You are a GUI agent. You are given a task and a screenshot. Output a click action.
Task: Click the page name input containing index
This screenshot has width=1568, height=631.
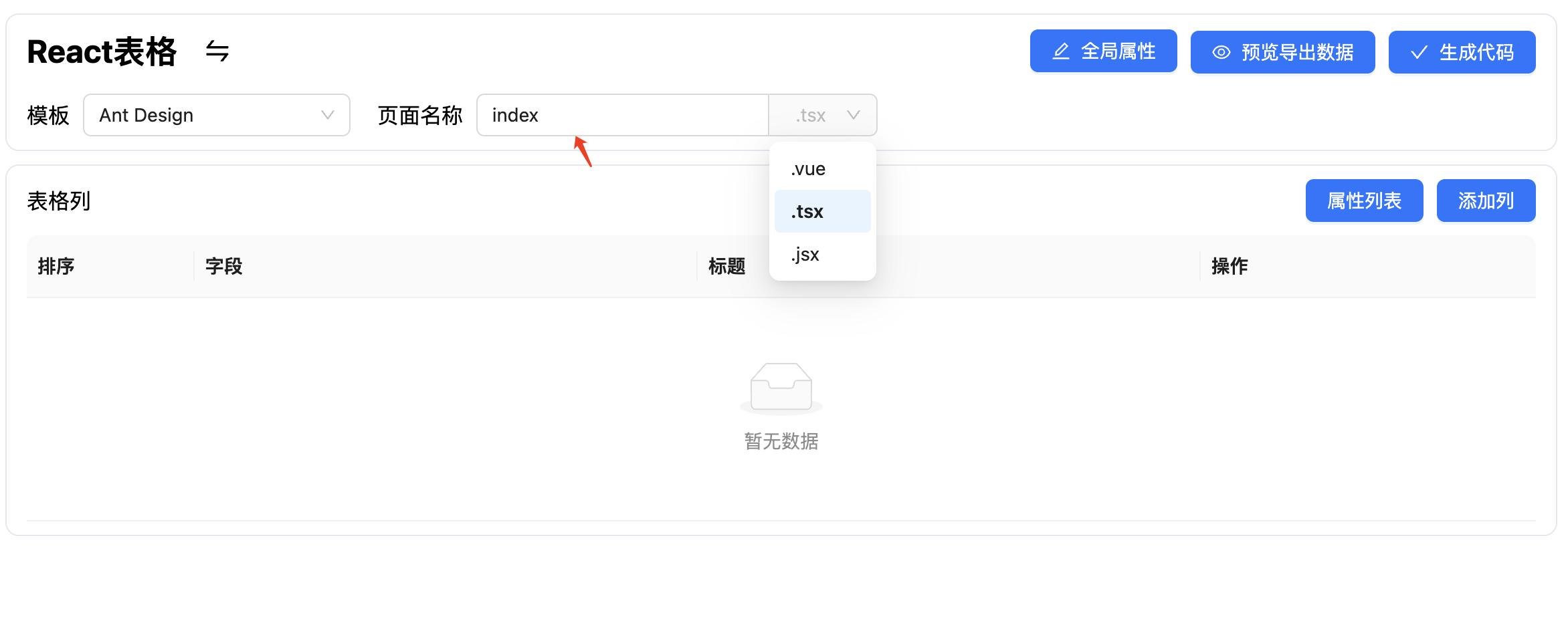click(x=622, y=115)
